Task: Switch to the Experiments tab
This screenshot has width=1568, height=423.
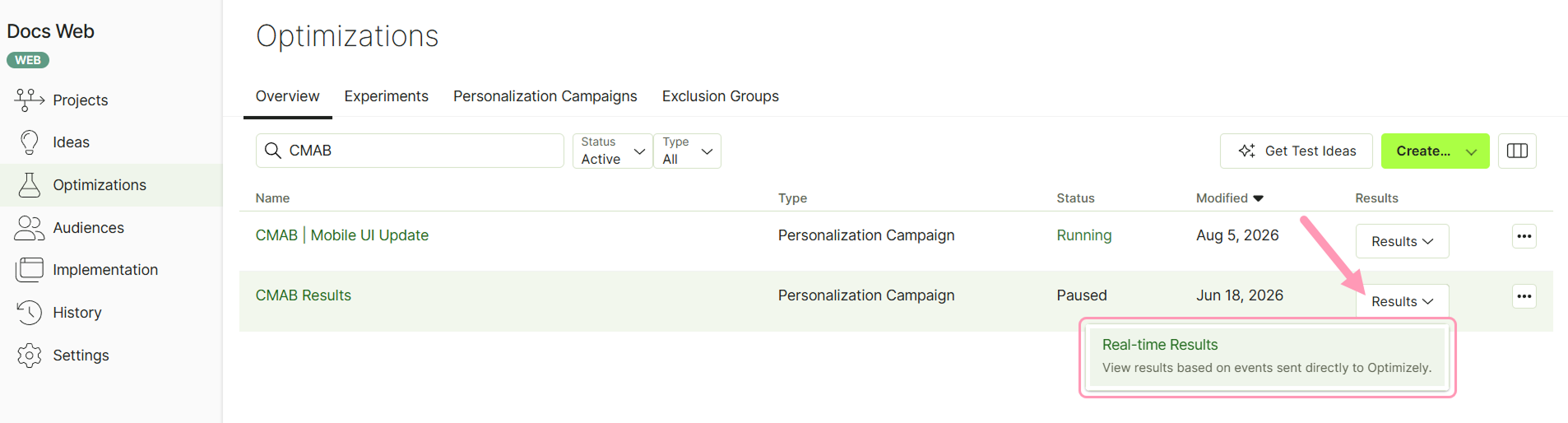Action: pyautogui.click(x=386, y=96)
